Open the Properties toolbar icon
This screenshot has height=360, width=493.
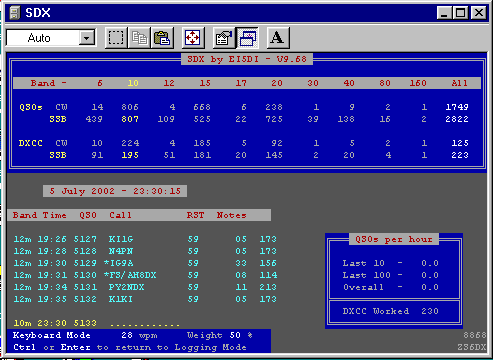pyautogui.click(x=224, y=38)
